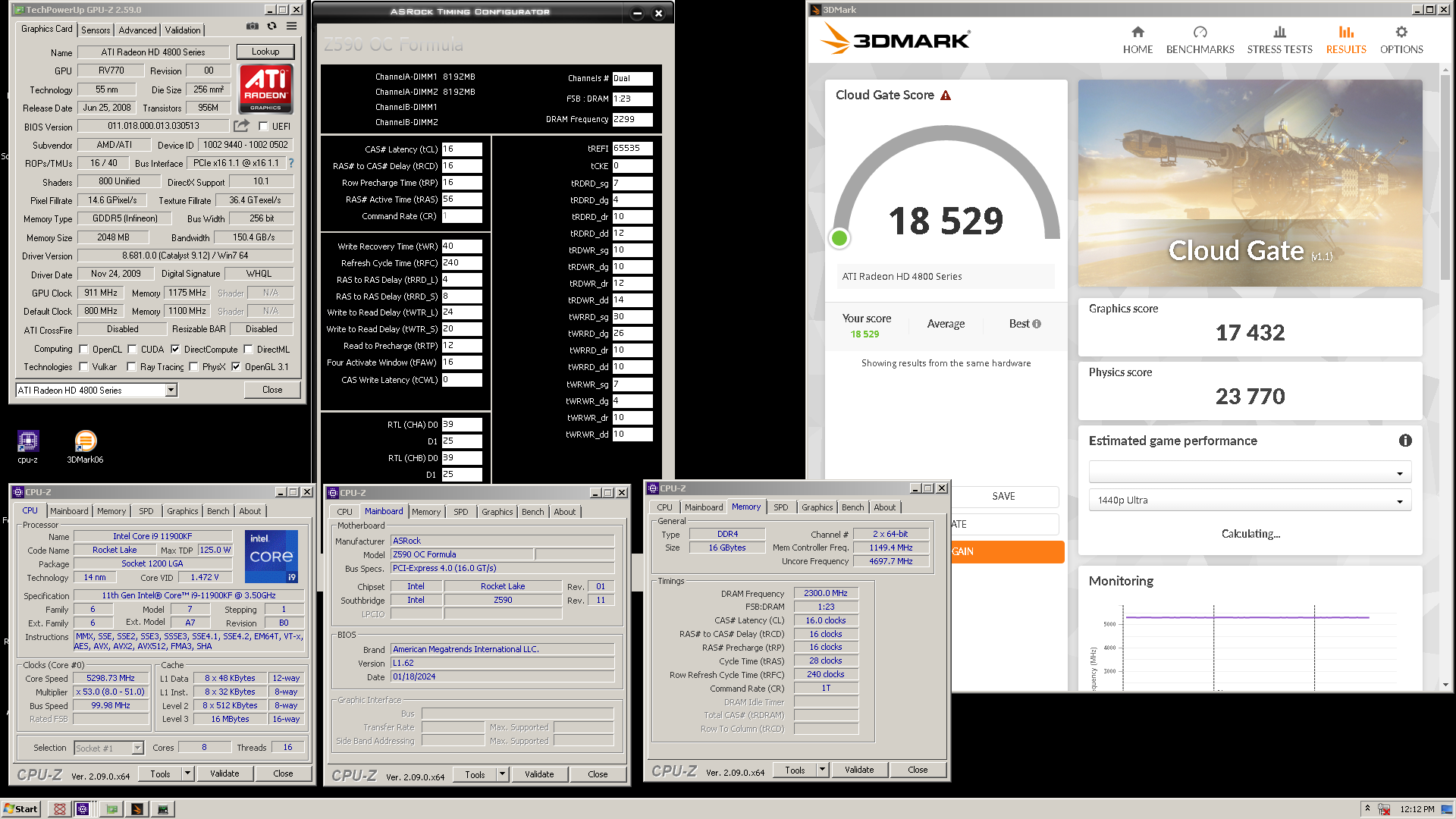Click the Cloud Gate benchmark thumbnail
1456x819 pixels.
click(x=1250, y=183)
